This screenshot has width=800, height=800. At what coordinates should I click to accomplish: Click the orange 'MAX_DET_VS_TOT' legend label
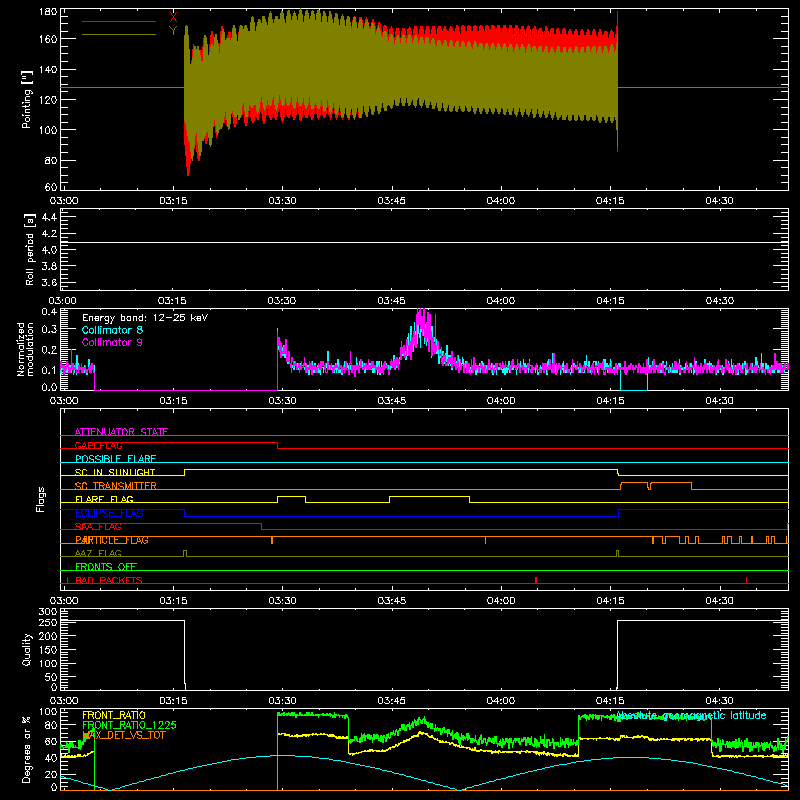[124, 735]
